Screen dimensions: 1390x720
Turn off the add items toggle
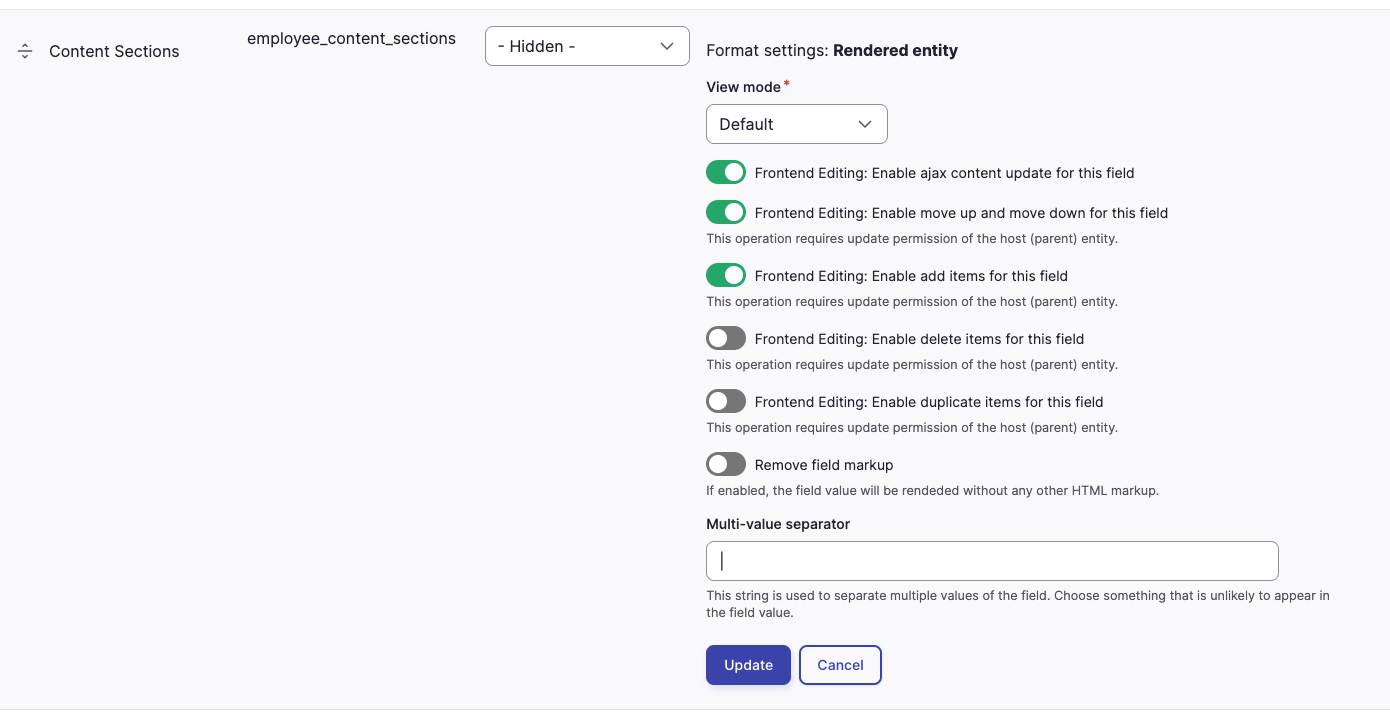[x=726, y=275]
